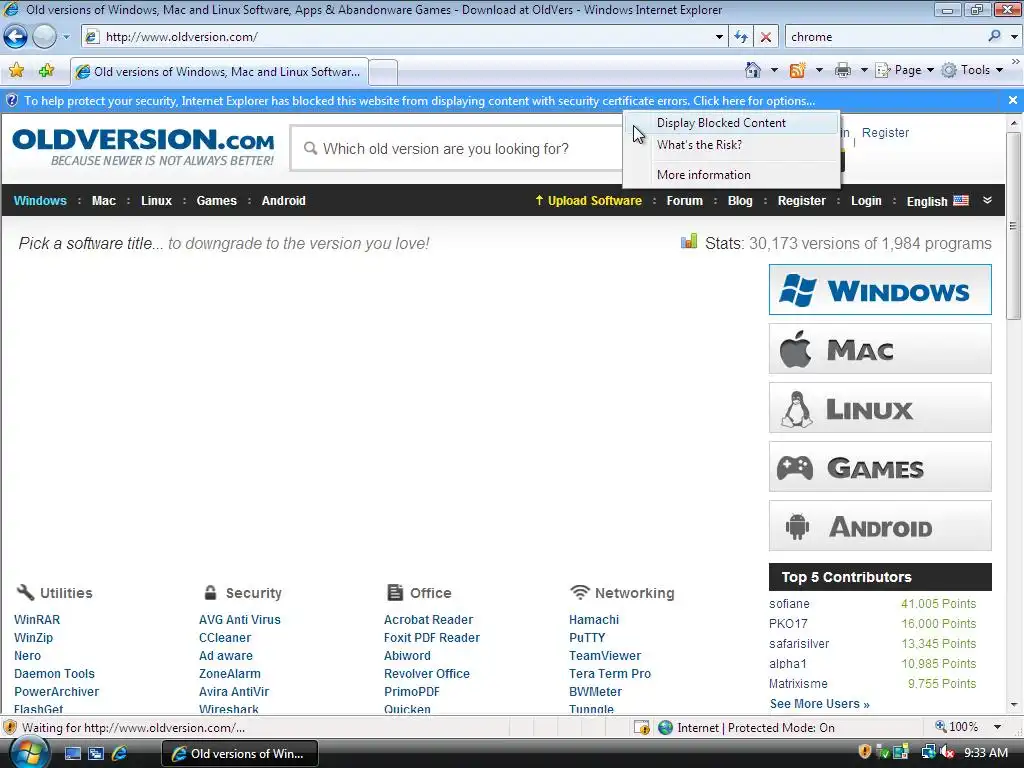1024x768 pixels.
Task: Click the Games navigation item
Action: click(216, 200)
